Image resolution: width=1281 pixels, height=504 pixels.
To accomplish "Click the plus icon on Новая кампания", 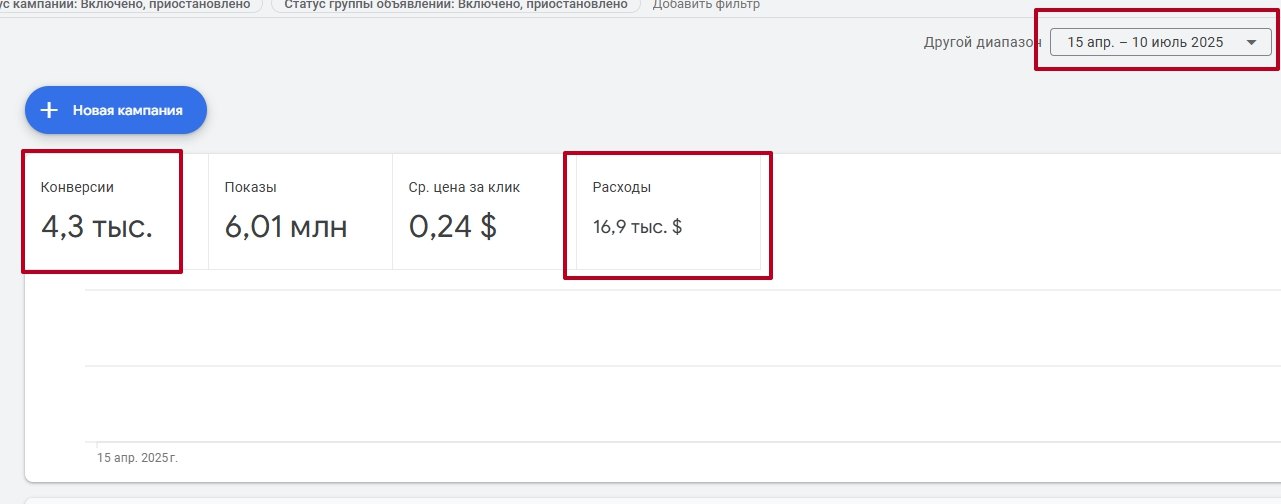I will click(x=49, y=110).
